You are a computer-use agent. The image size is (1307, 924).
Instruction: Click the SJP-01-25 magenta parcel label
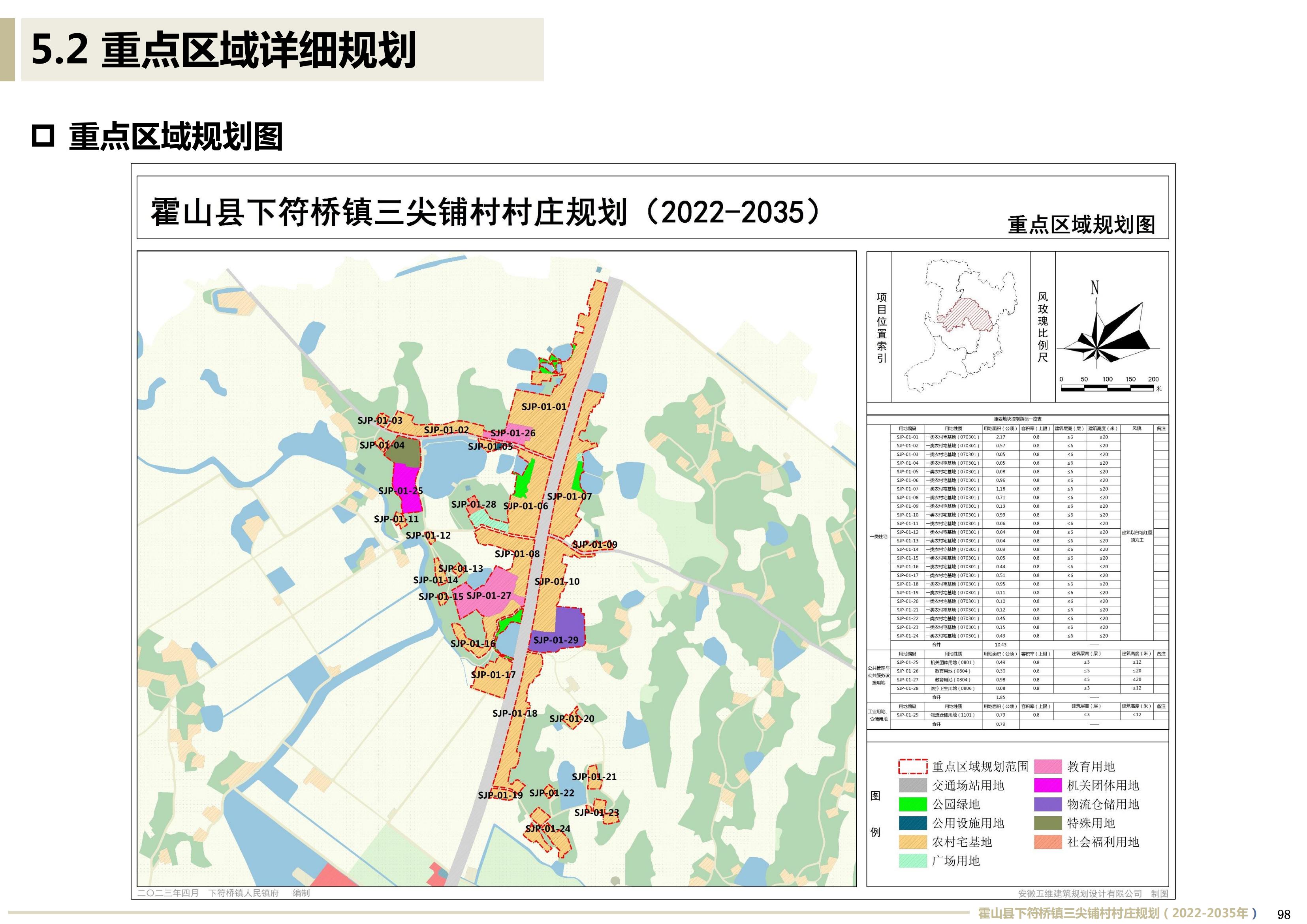[x=400, y=490]
